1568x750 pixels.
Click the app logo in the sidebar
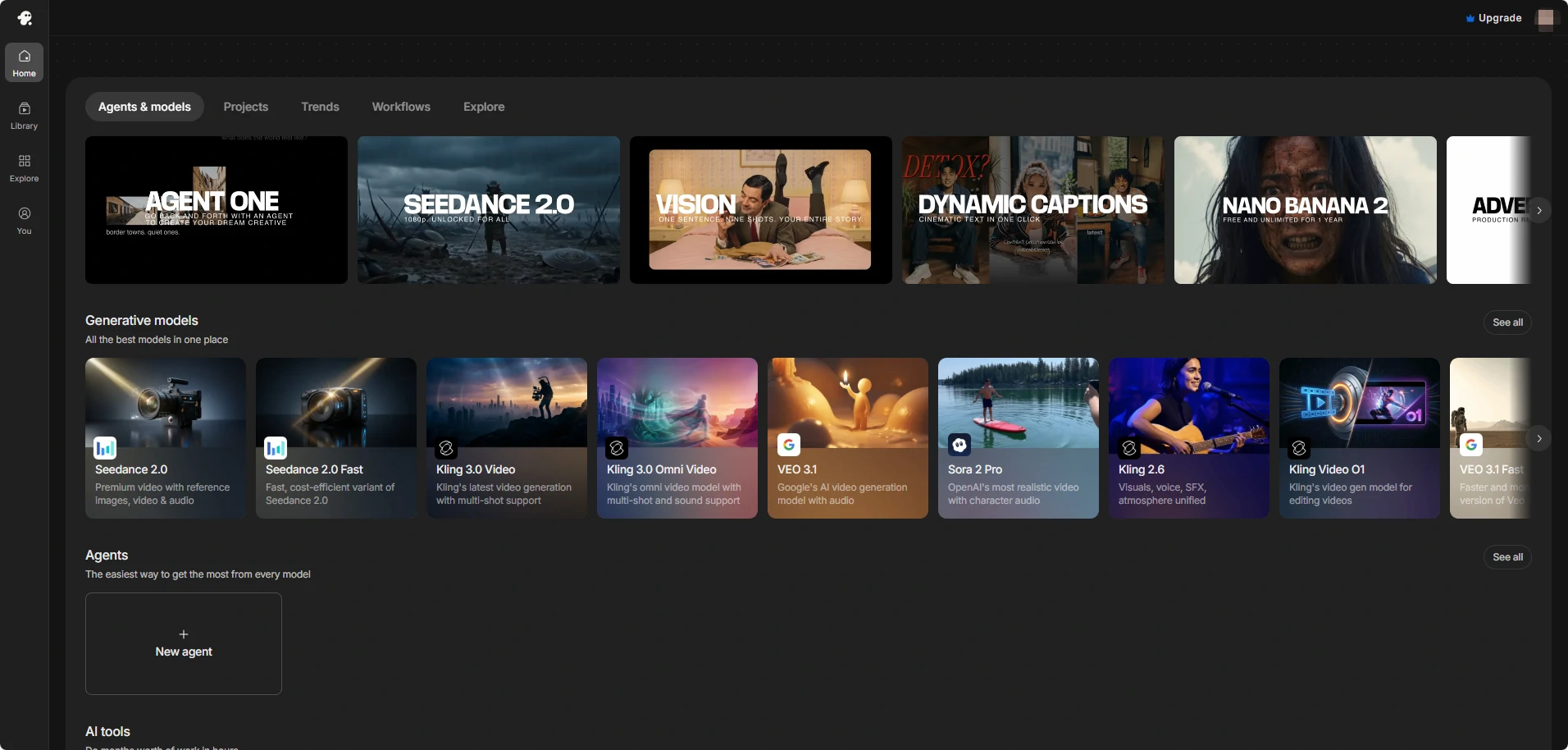click(25, 18)
